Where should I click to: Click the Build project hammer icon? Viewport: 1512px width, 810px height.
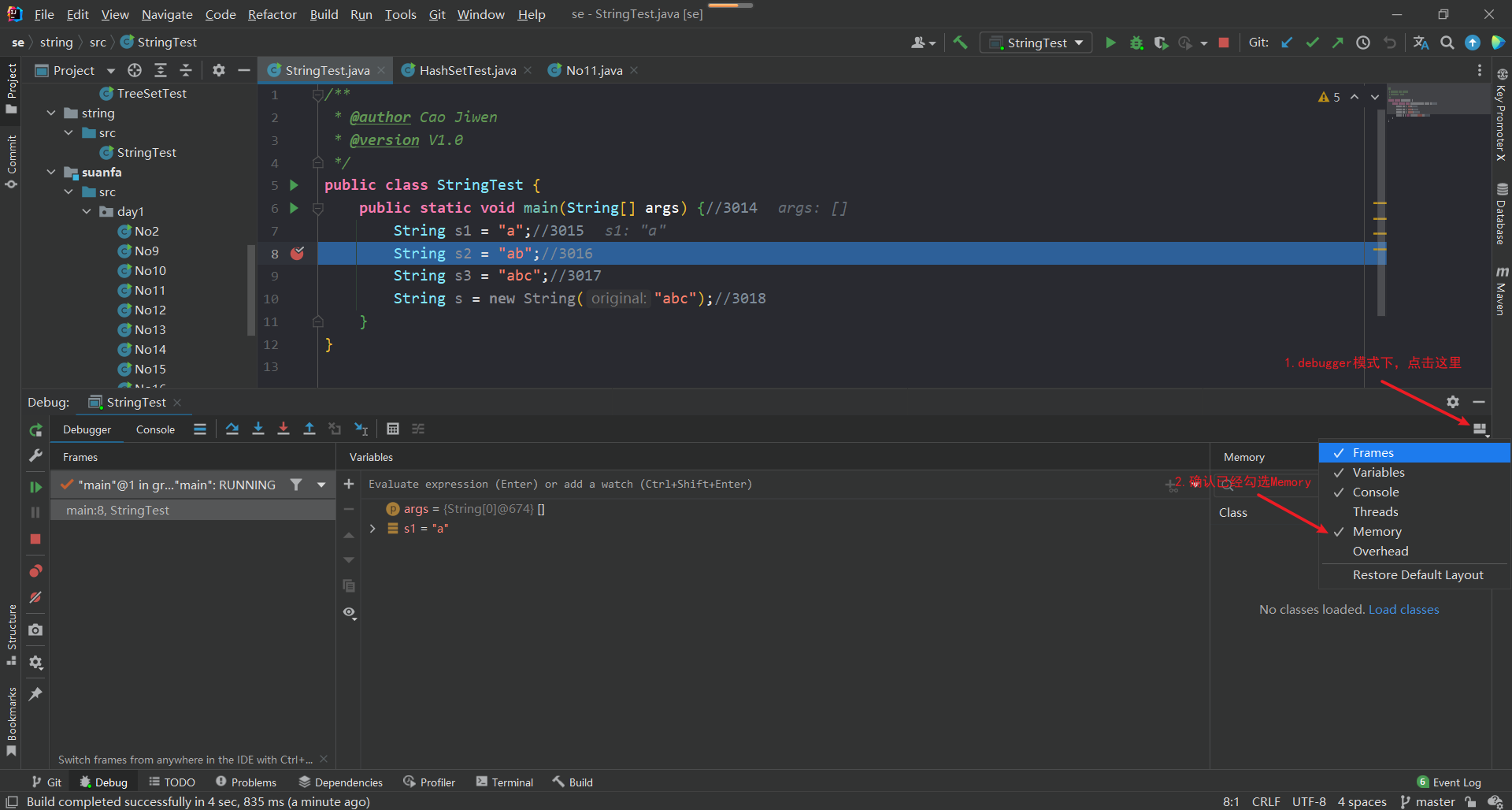pos(960,43)
